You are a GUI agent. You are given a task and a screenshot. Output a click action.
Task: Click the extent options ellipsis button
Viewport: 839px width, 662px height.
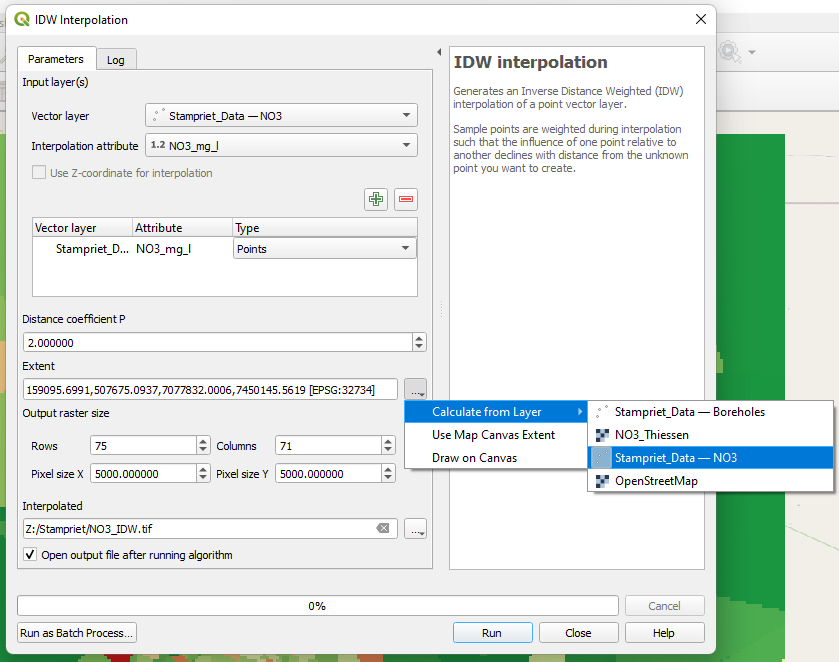click(416, 389)
